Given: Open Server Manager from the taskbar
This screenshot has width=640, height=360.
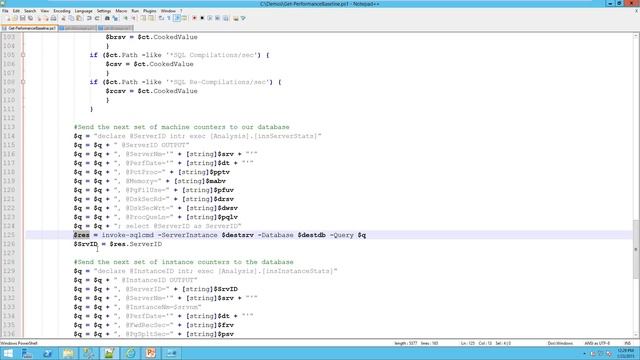Looking at the screenshot, I should pos(27,353).
